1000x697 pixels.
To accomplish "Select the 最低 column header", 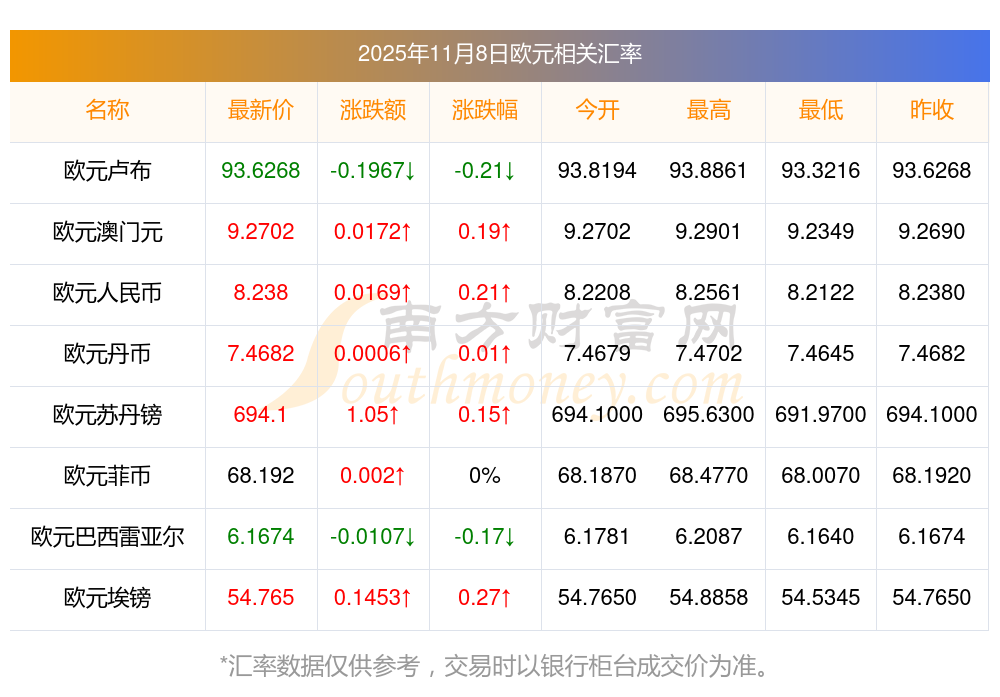I will pos(821,110).
